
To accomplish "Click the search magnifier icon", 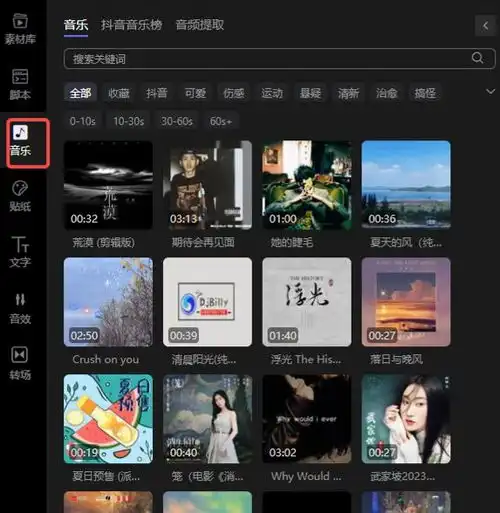I will point(477,58).
